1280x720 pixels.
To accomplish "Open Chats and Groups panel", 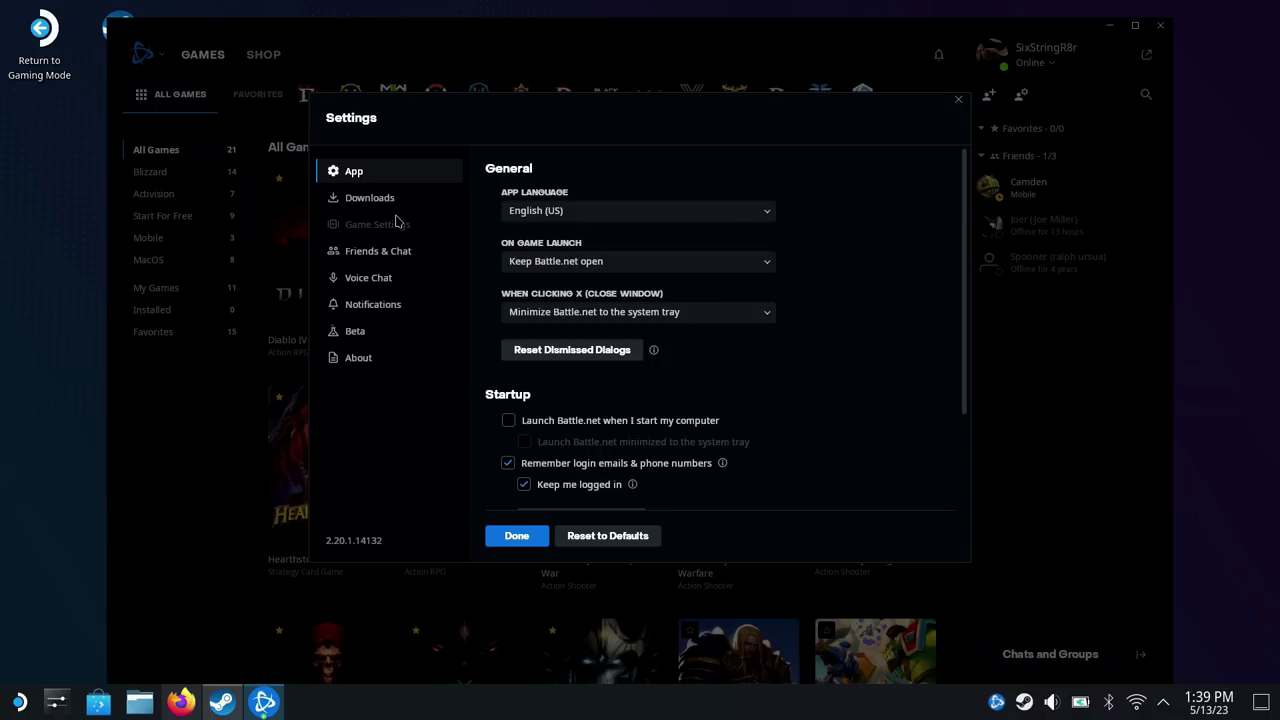I will [x=1050, y=654].
